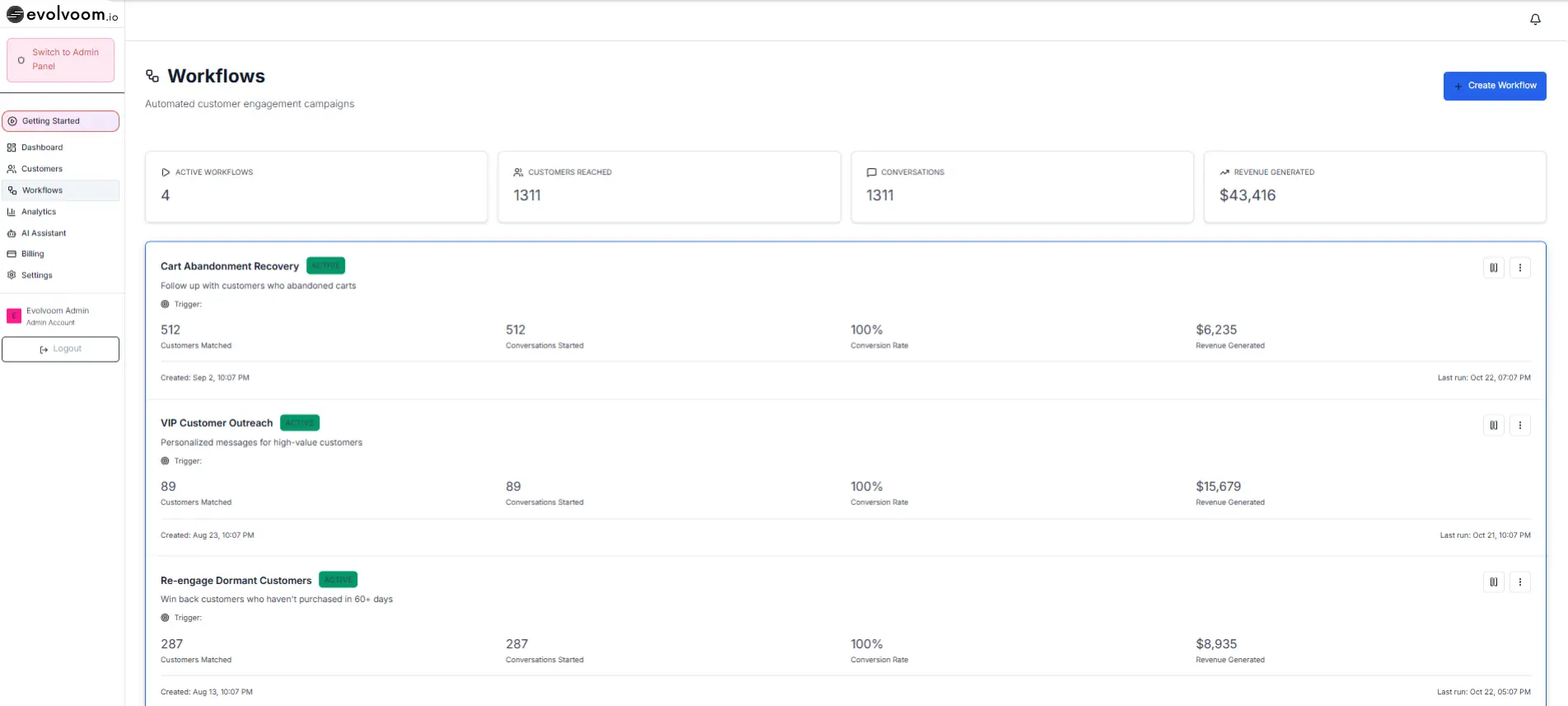Click the Evolvoom Admin avatar
1568x706 pixels.
click(13, 316)
